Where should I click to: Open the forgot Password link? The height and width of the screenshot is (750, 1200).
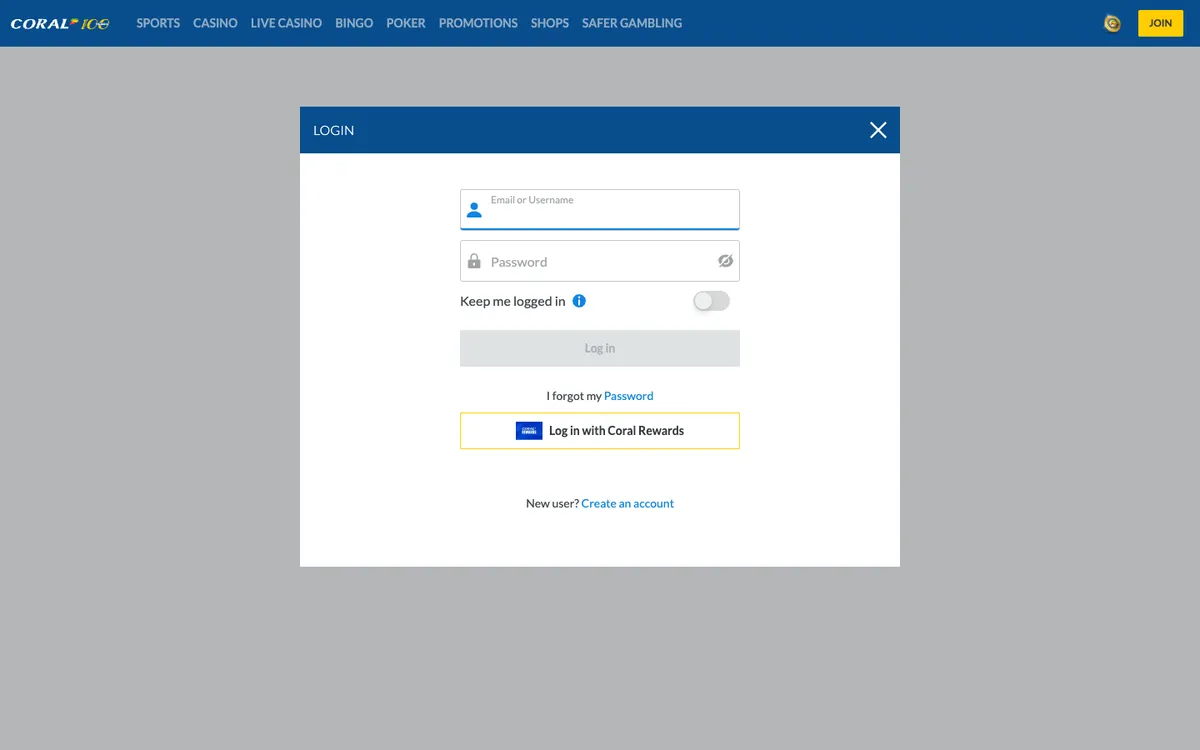coord(628,396)
